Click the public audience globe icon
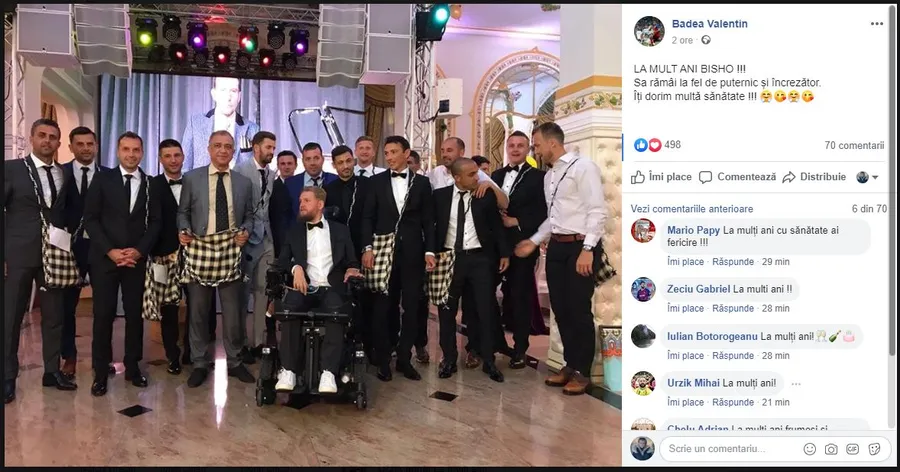The height and width of the screenshot is (472, 900). 706,40
